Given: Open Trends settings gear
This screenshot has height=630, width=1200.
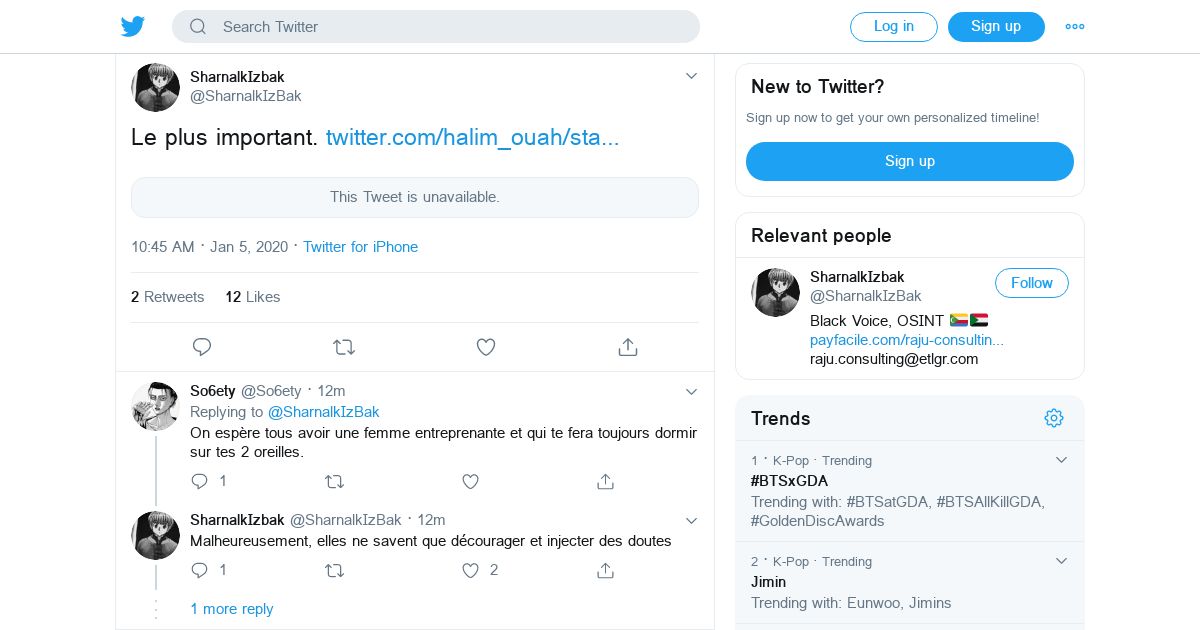Looking at the screenshot, I should click(x=1054, y=418).
